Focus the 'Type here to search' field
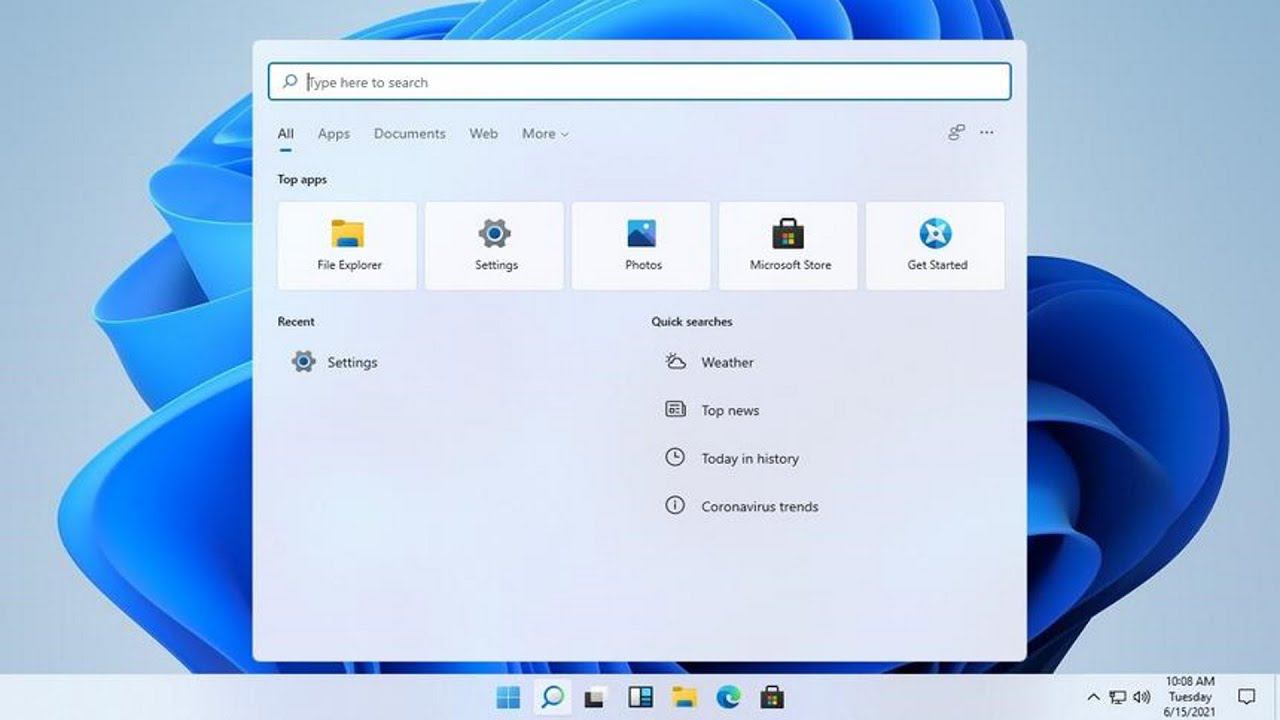Screen dimensions: 1280x720 click(x=640, y=82)
